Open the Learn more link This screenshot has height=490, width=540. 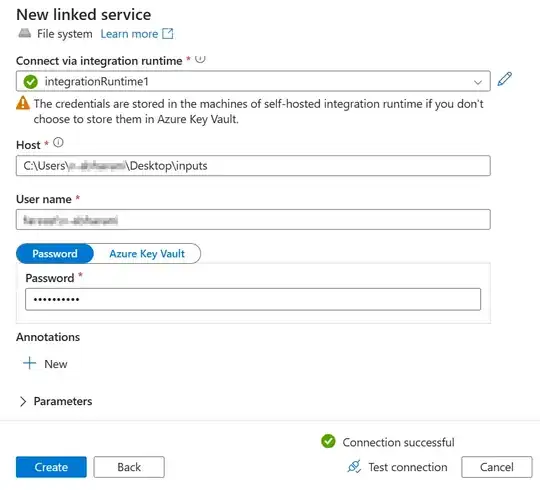[129, 34]
